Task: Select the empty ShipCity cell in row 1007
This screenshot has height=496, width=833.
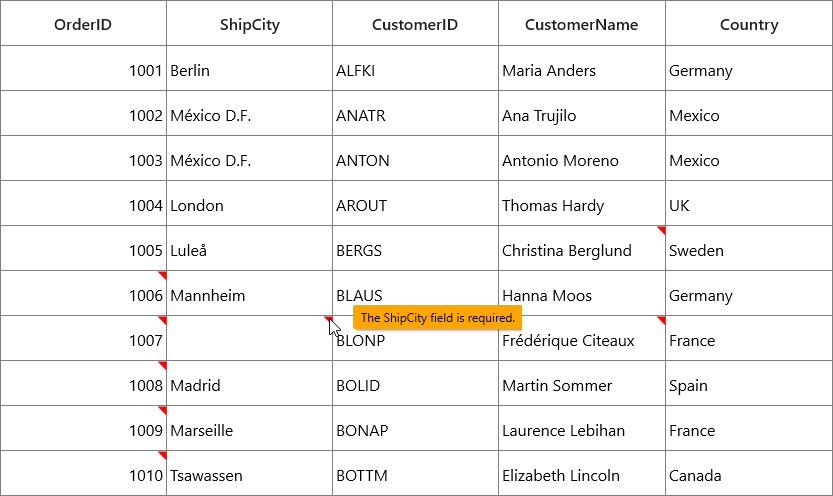Action: pos(250,339)
